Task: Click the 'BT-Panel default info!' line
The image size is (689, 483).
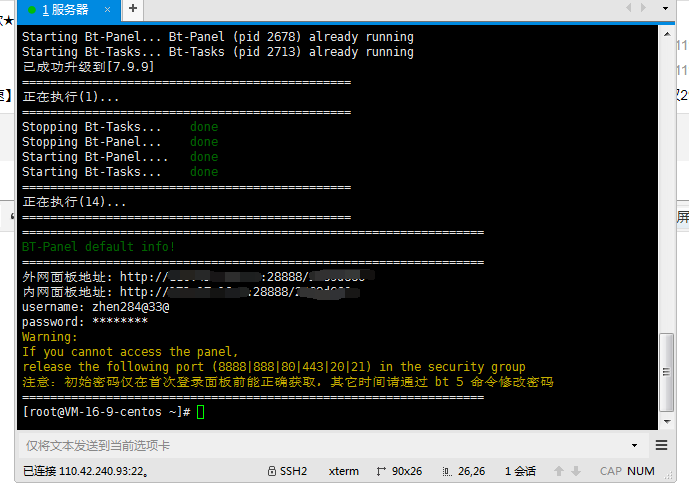Action: (x=98, y=247)
